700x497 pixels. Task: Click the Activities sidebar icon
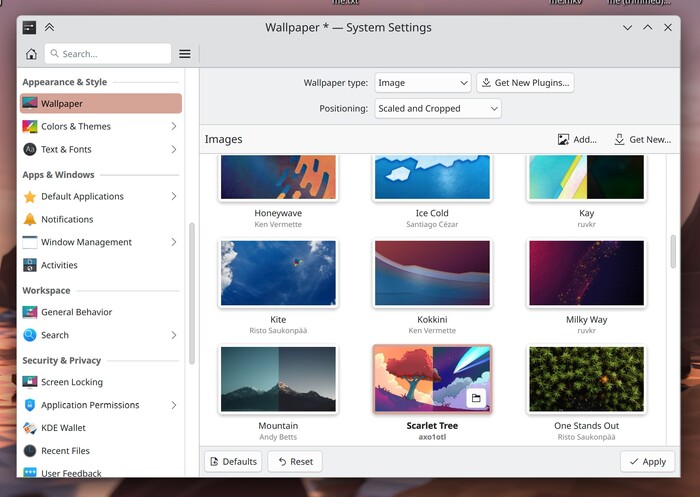(x=30, y=266)
